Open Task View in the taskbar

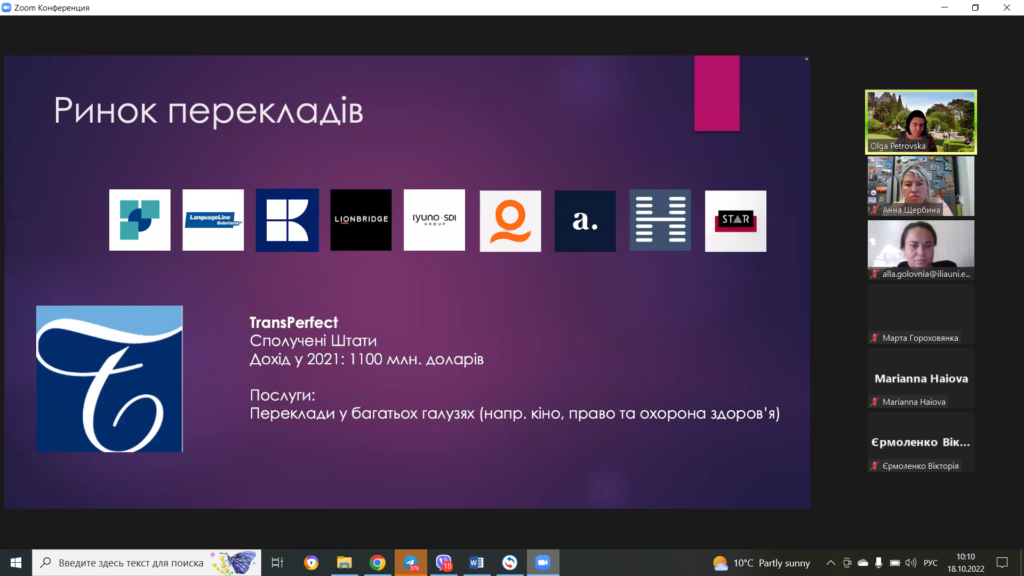click(278, 563)
